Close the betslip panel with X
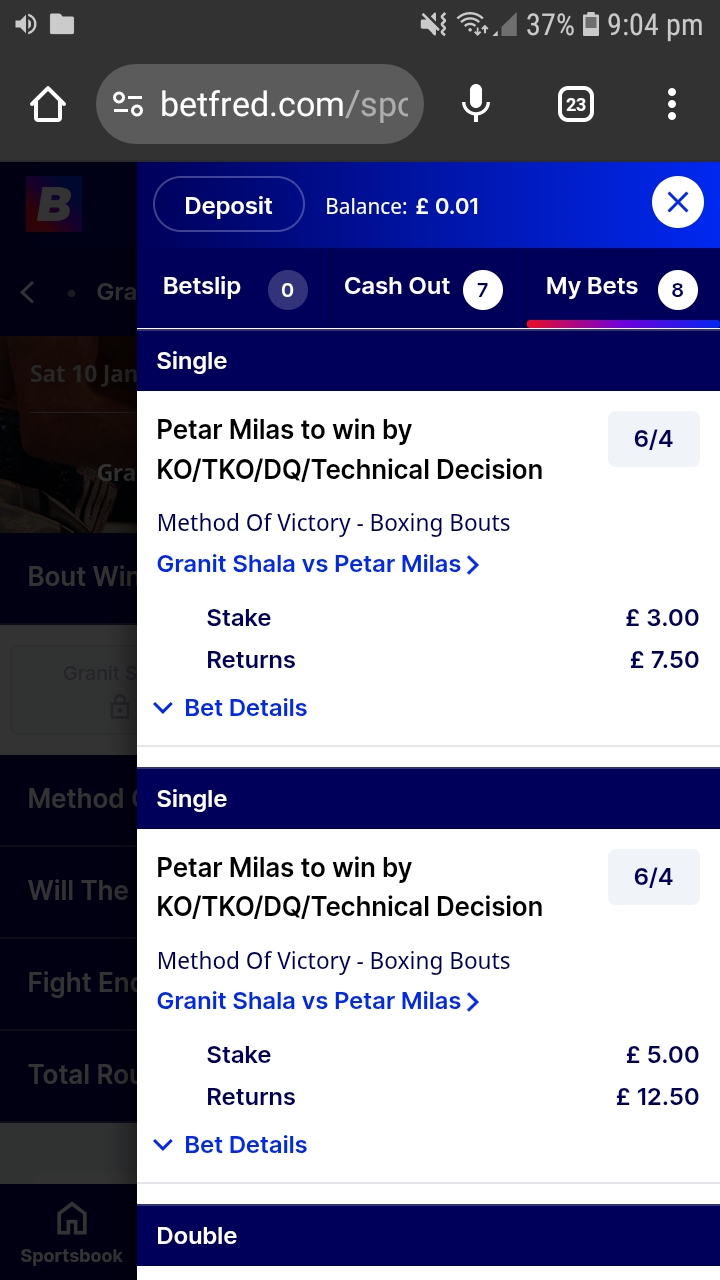The image size is (720, 1280). pos(678,203)
